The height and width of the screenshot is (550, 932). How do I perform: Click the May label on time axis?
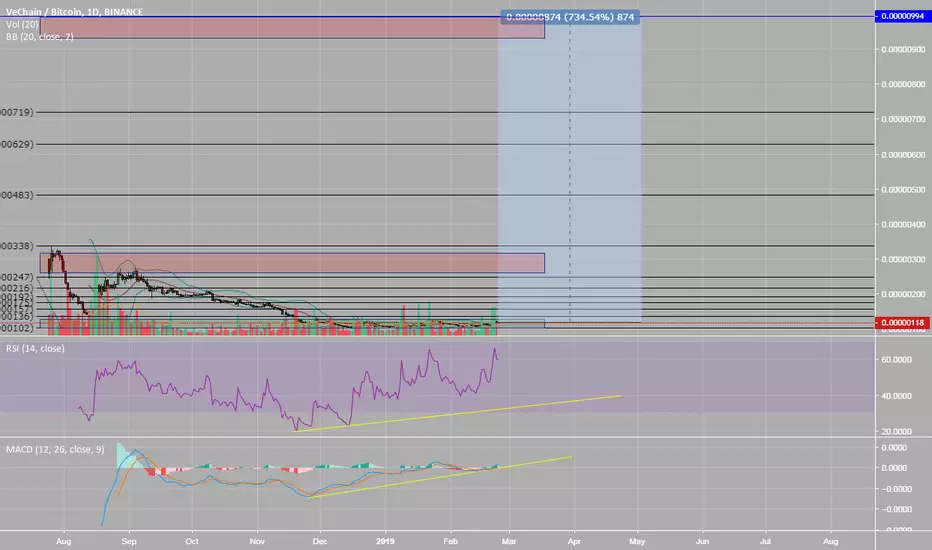pos(637,541)
